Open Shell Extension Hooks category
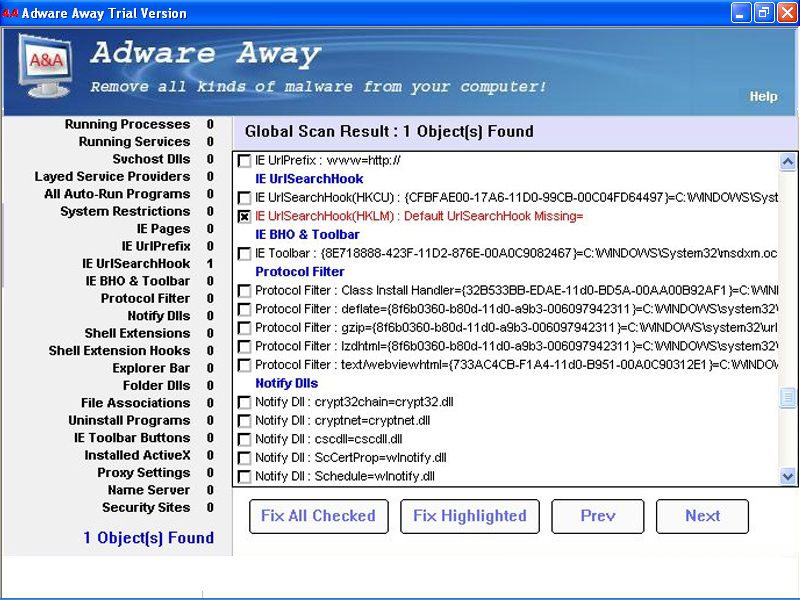 119,351
